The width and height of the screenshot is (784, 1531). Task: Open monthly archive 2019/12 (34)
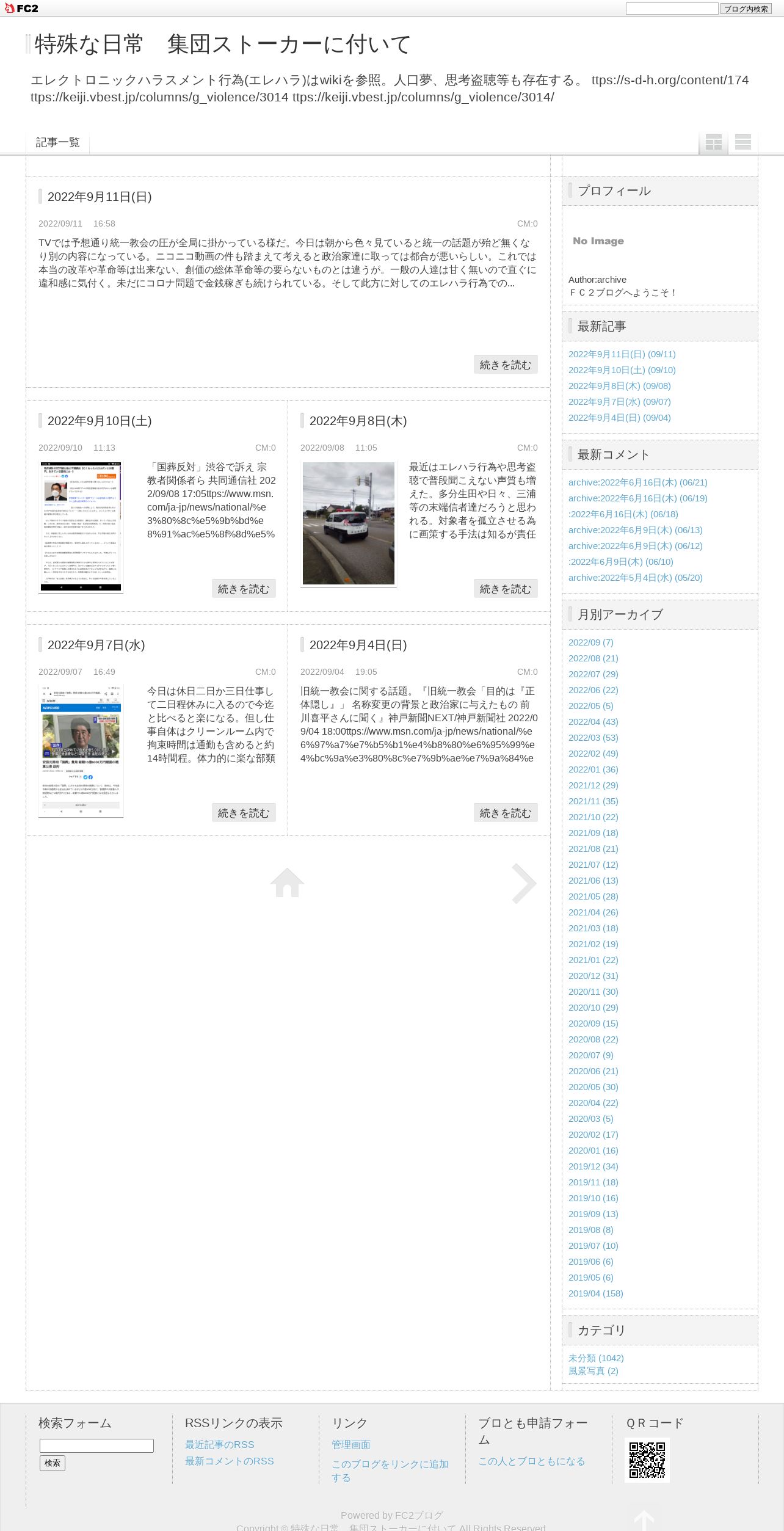[593, 1166]
